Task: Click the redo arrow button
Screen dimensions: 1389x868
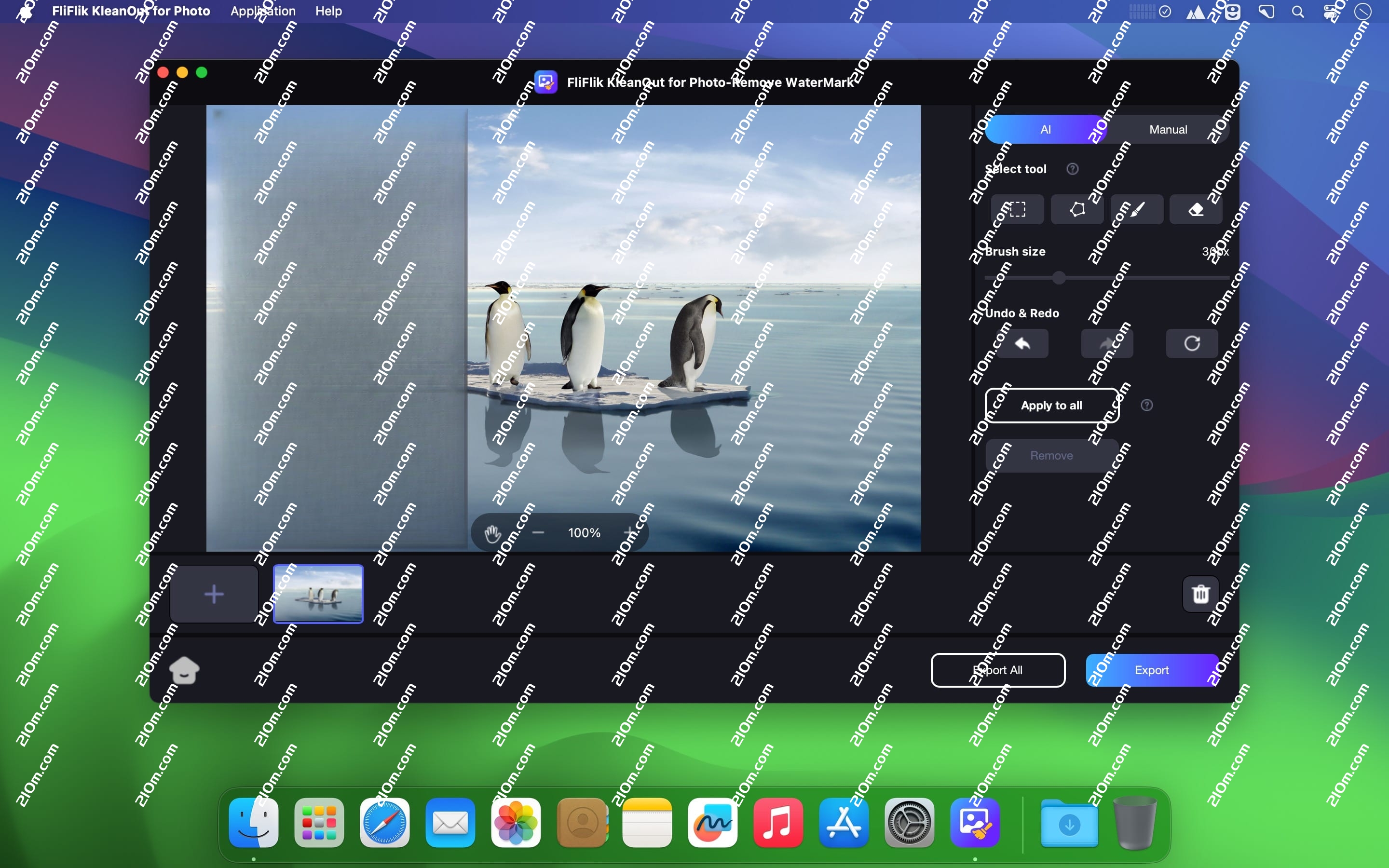Action: coord(1106,343)
